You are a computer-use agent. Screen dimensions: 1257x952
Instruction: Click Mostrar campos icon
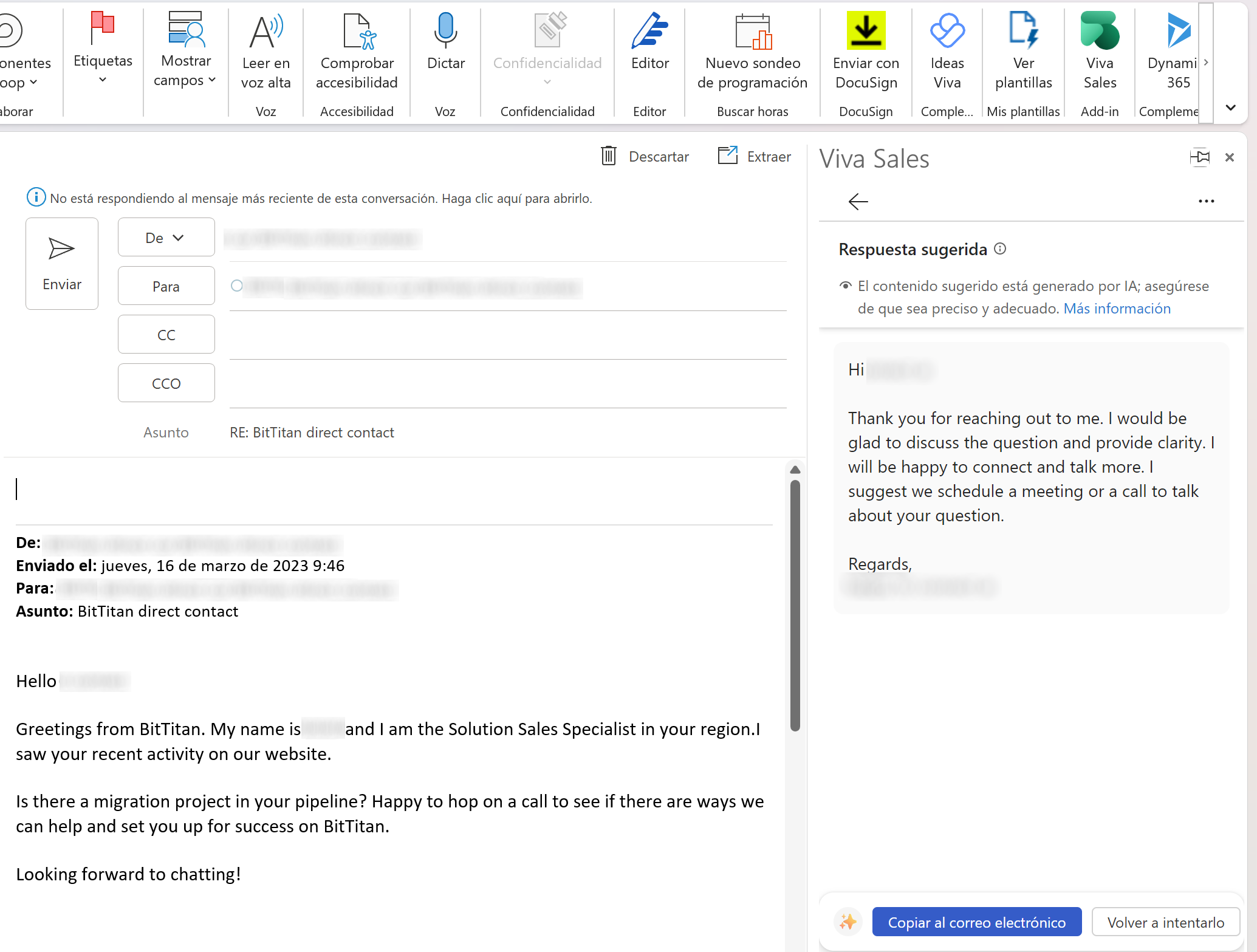(x=186, y=29)
